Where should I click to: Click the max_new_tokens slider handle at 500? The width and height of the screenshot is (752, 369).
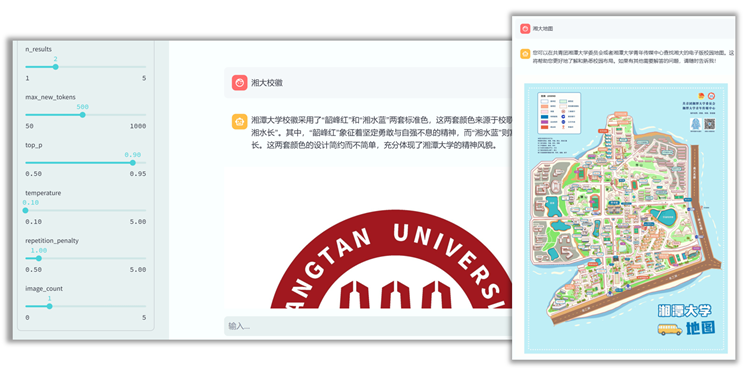click(82, 115)
